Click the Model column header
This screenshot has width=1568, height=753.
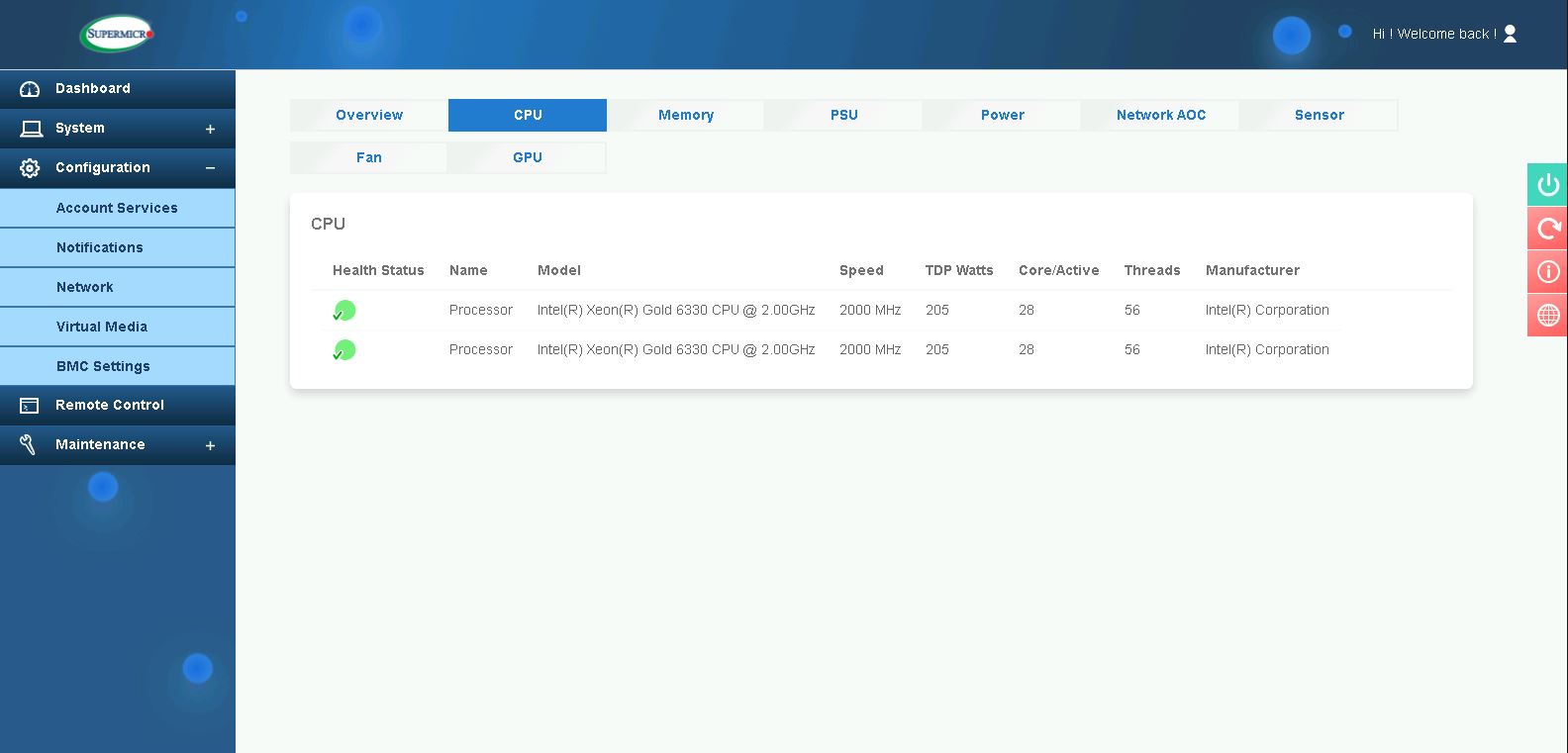559,270
